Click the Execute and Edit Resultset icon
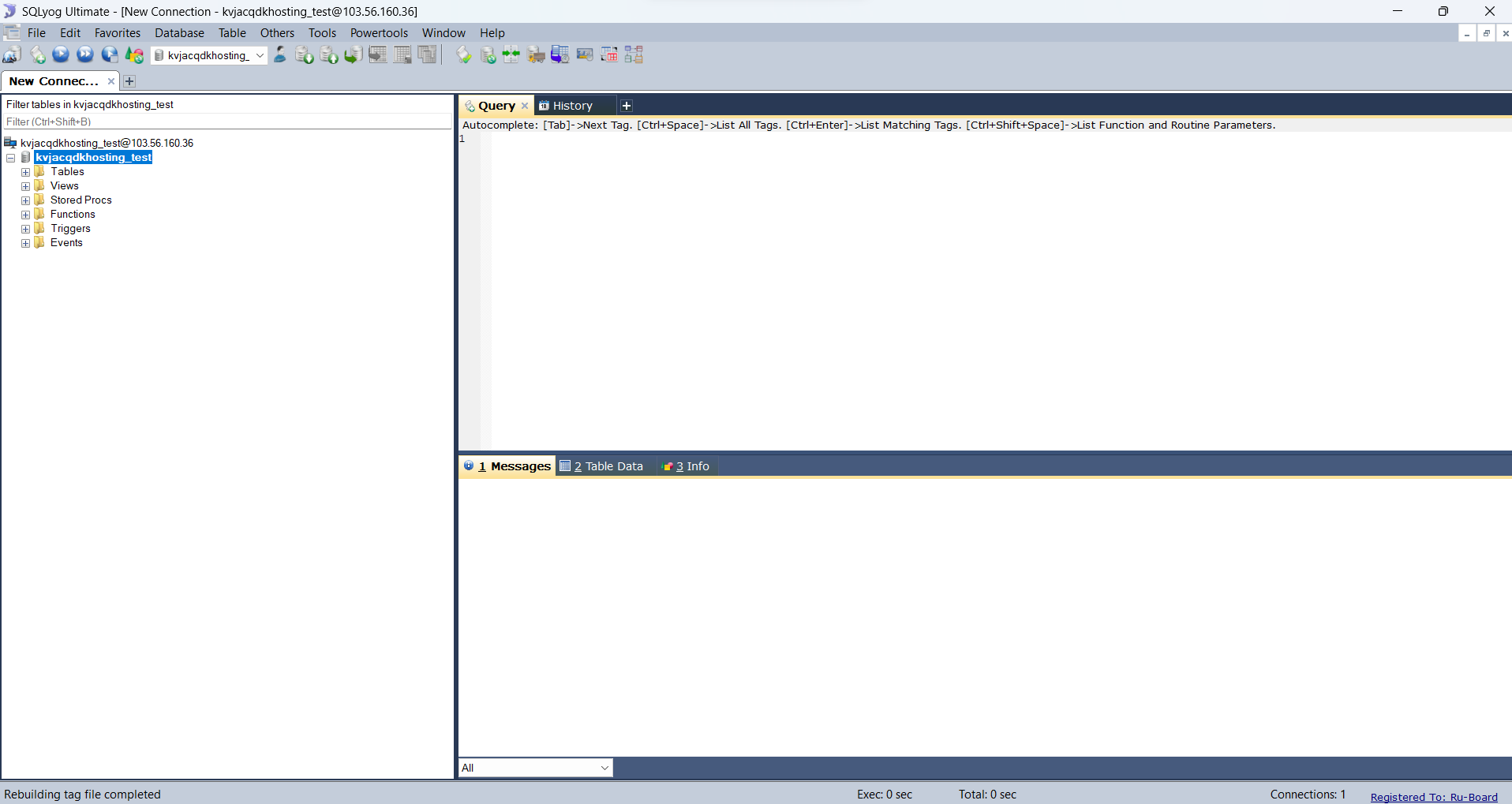The width and height of the screenshot is (1512, 804). [110, 55]
